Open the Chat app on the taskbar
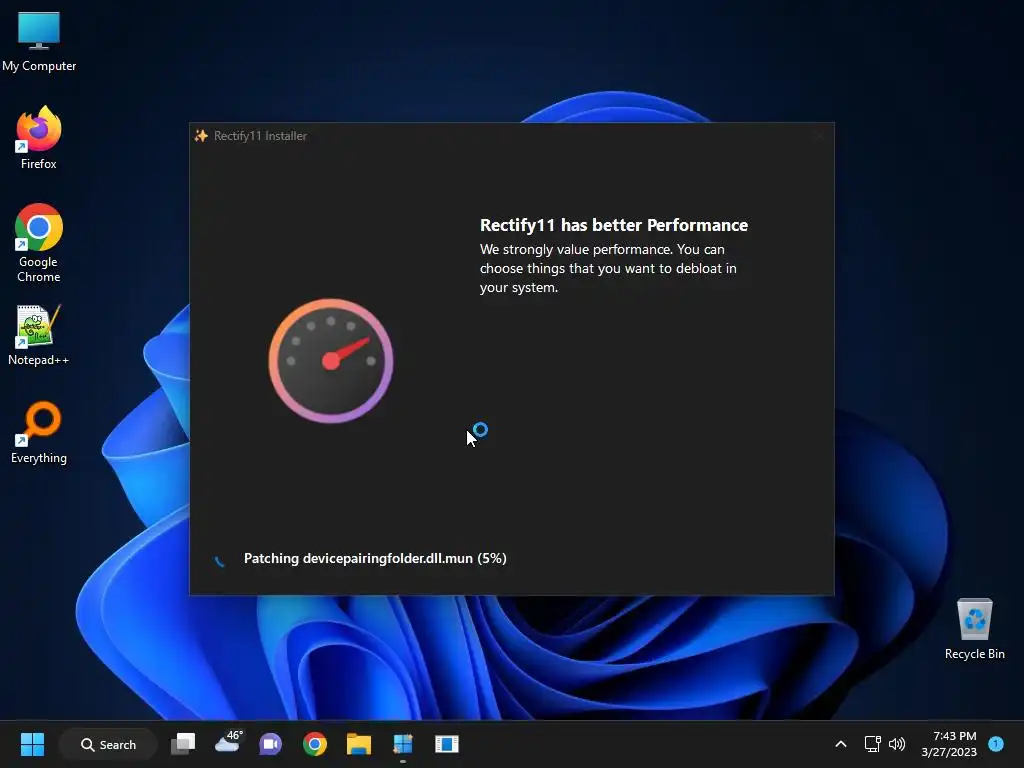 pos(270,744)
